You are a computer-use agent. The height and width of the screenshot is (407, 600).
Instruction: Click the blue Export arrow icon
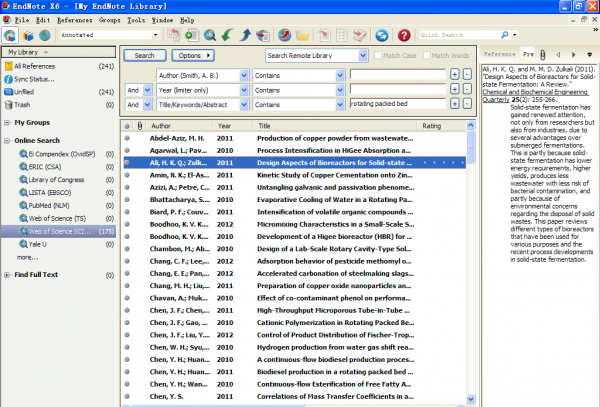(x=245, y=35)
